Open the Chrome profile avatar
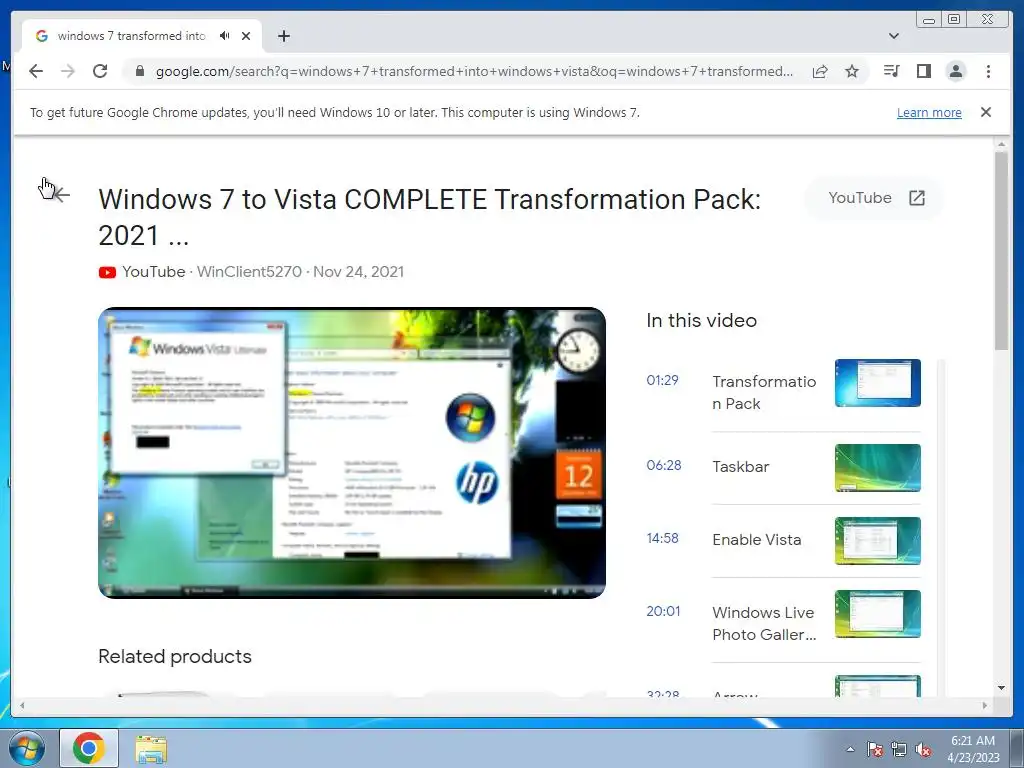 (x=956, y=71)
